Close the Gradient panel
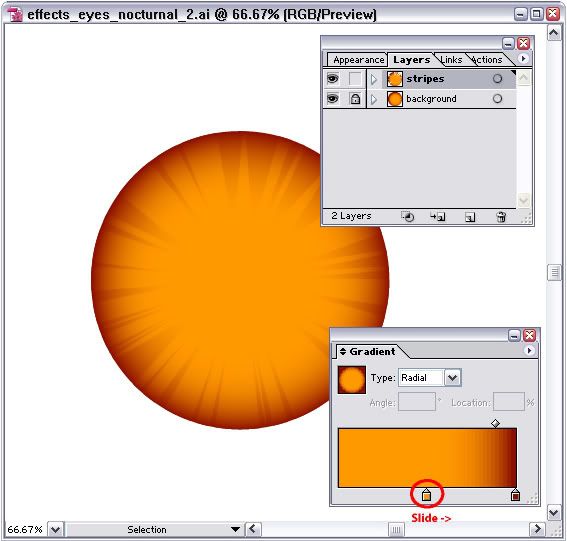This screenshot has height=541, width=567. (x=529, y=335)
